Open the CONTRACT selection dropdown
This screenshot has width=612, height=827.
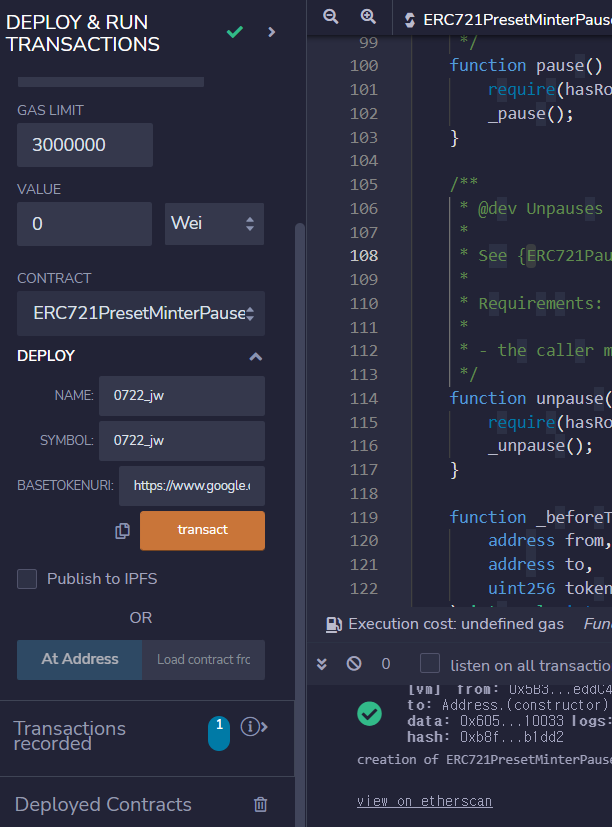pyautogui.click(x=141, y=313)
